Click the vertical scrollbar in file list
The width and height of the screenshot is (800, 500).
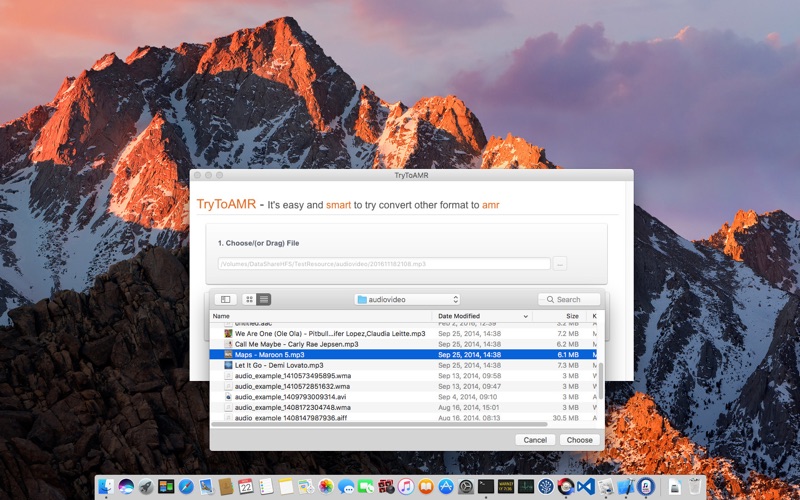[x=601, y=381]
